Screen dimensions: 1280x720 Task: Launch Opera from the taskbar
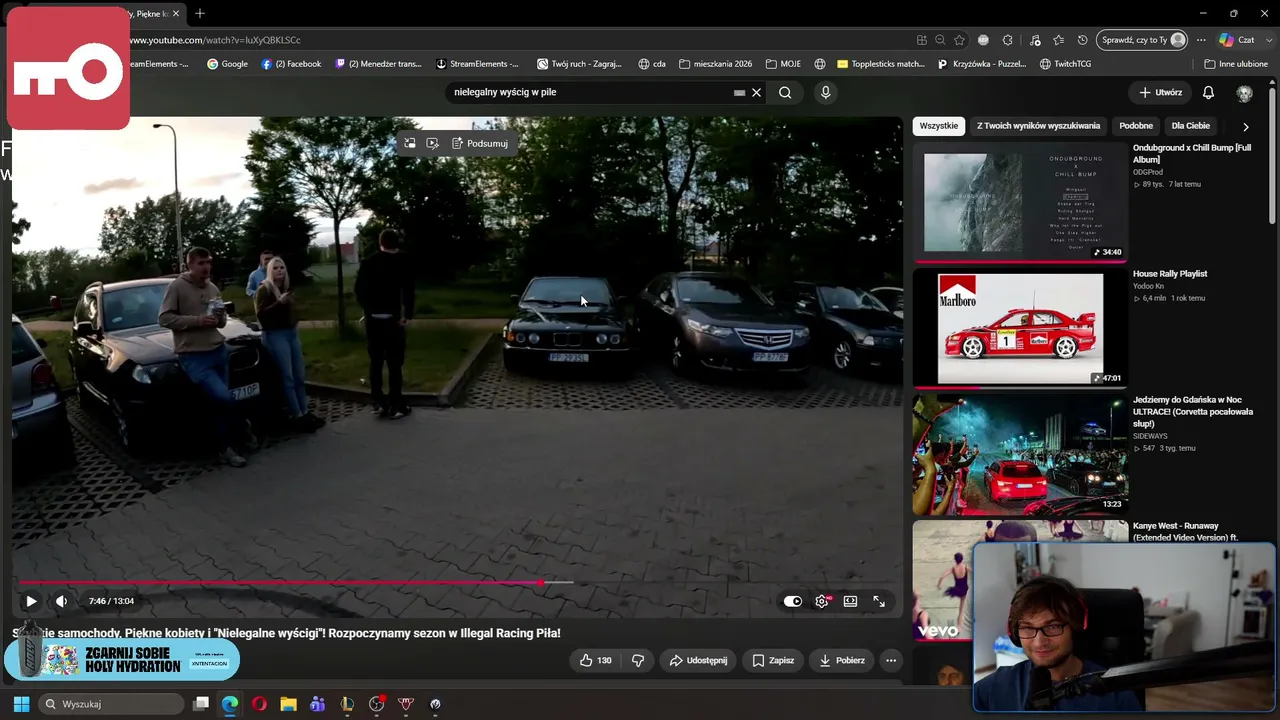point(259,704)
